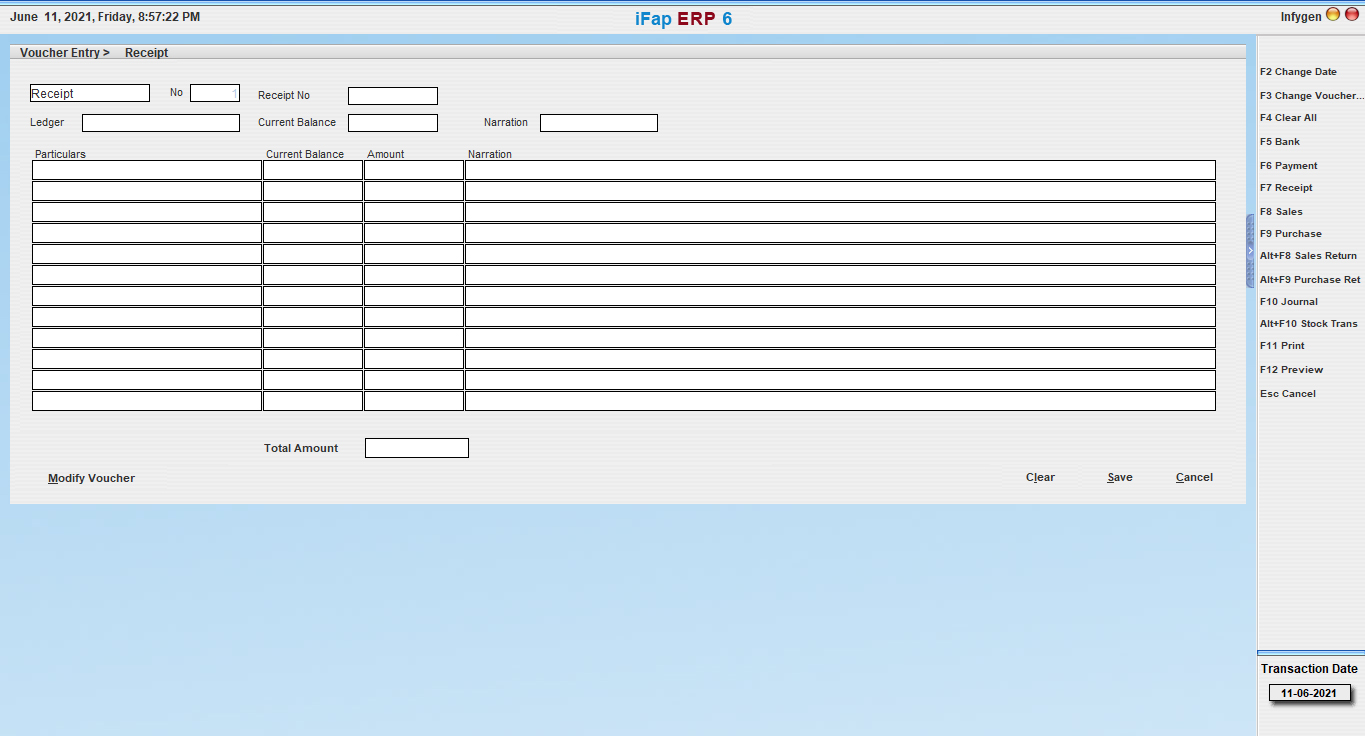This screenshot has height=736, width=1365.
Task: Expand the side panel collapse handle
Action: 1250,251
